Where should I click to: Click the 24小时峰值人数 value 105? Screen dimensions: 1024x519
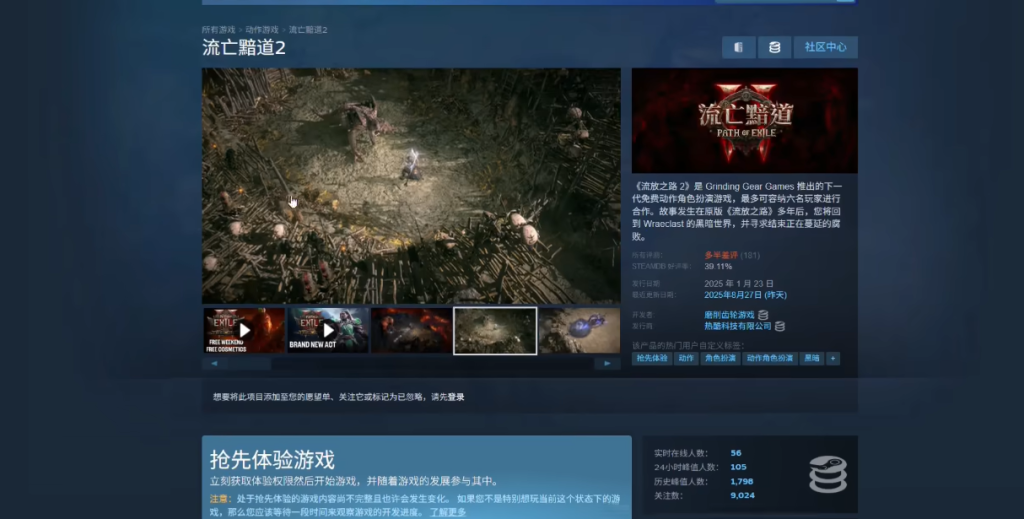[x=738, y=467]
